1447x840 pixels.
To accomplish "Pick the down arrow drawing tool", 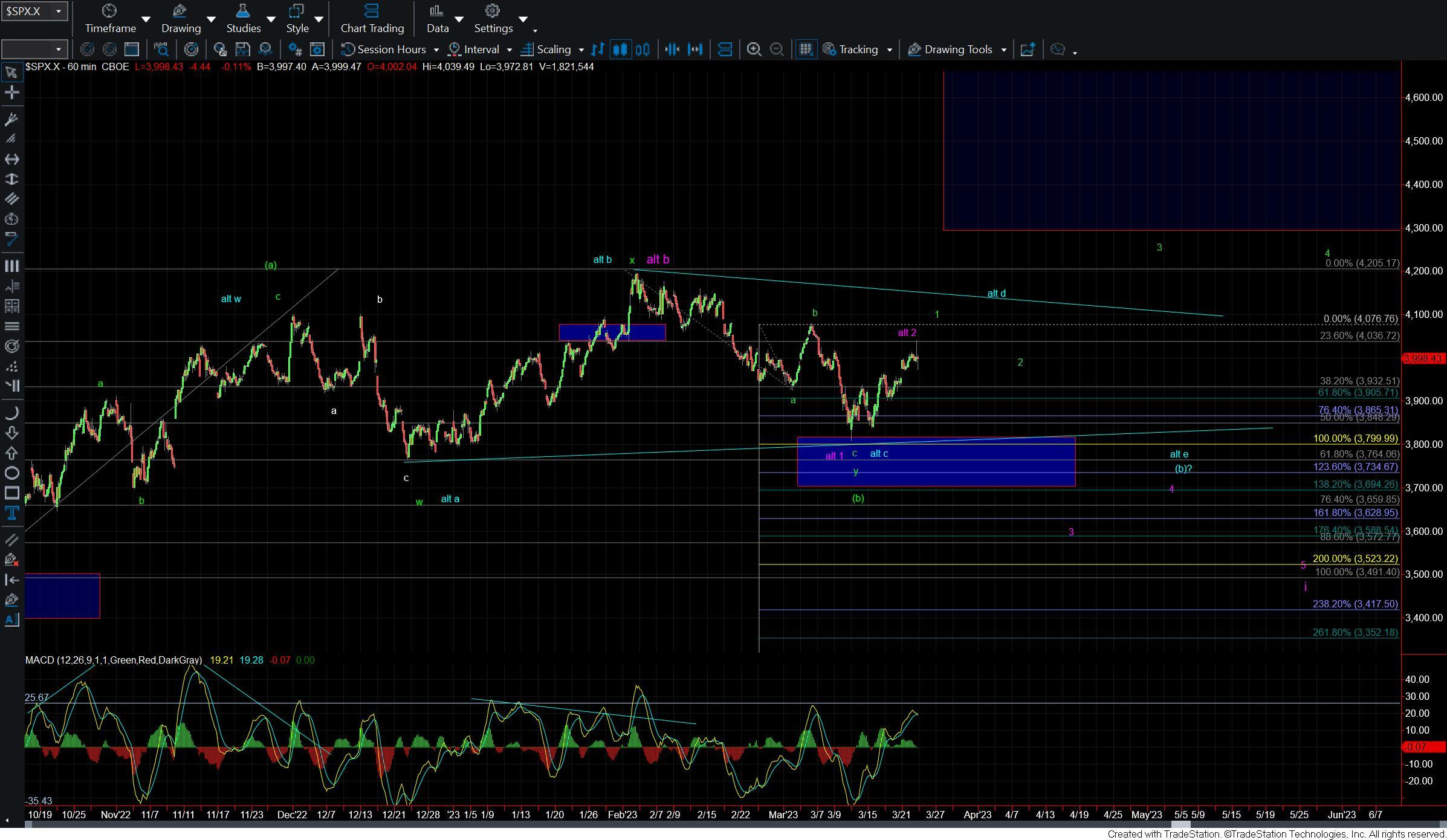I will coord(11,433).
